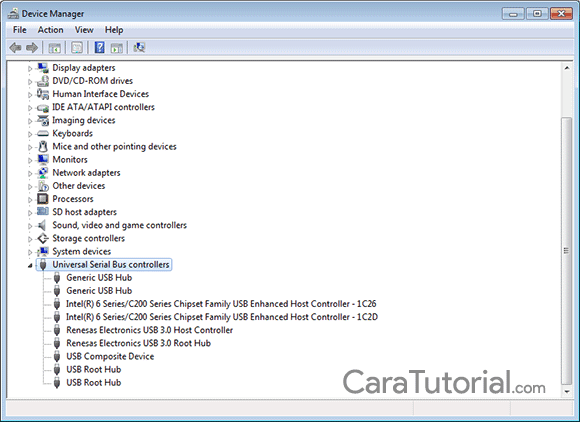Click the Storage controllers icon
580x422 pixels.
[43, 239]
